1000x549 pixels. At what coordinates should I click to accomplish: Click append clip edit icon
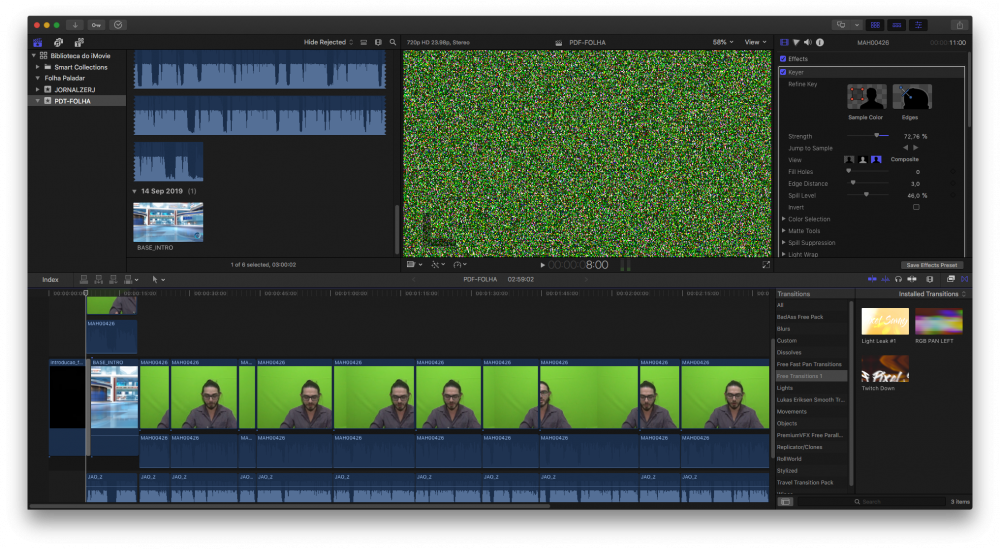point(113,279)
